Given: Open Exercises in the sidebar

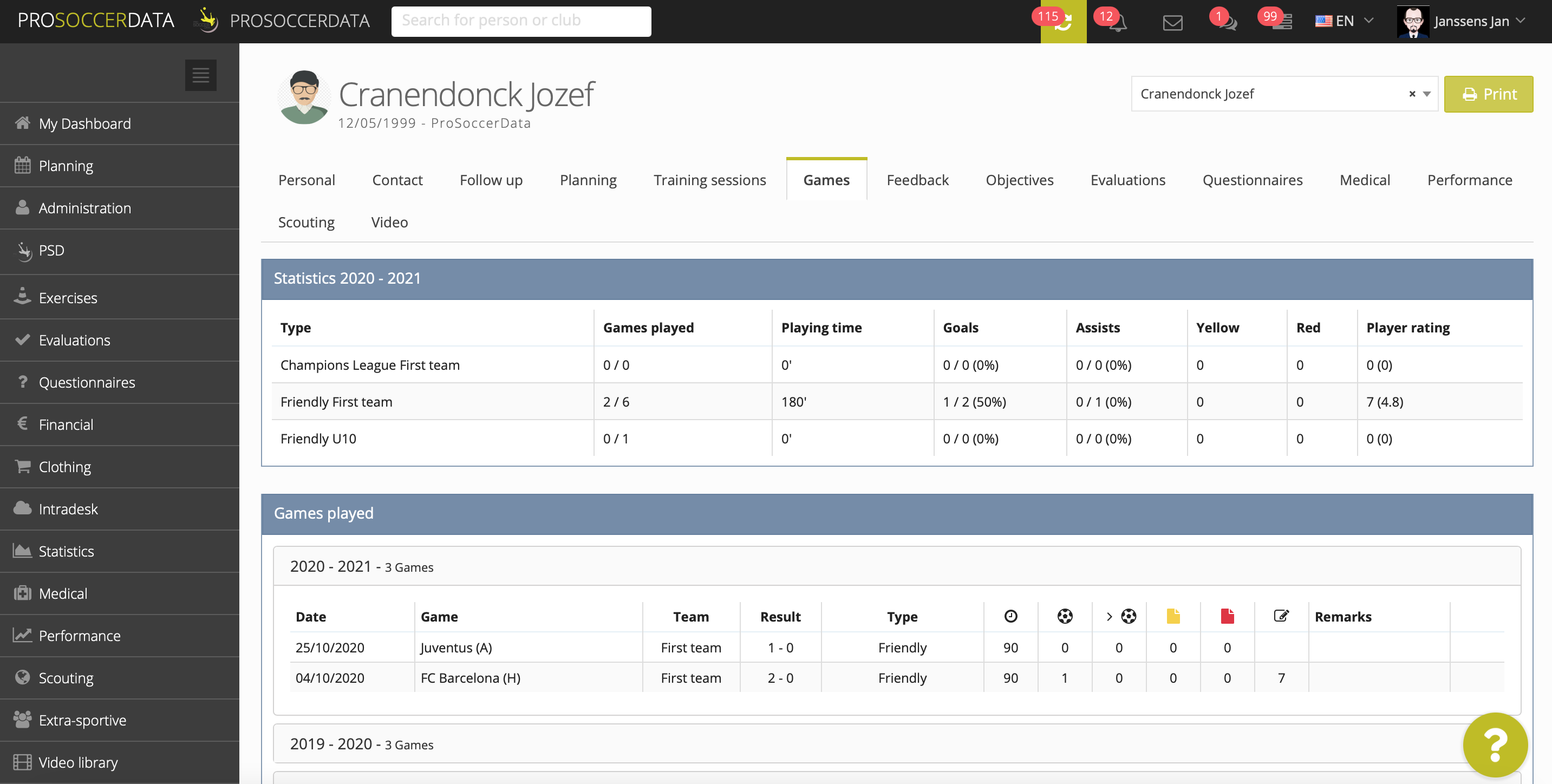Looking at the screenshot, I should [119, 297].
